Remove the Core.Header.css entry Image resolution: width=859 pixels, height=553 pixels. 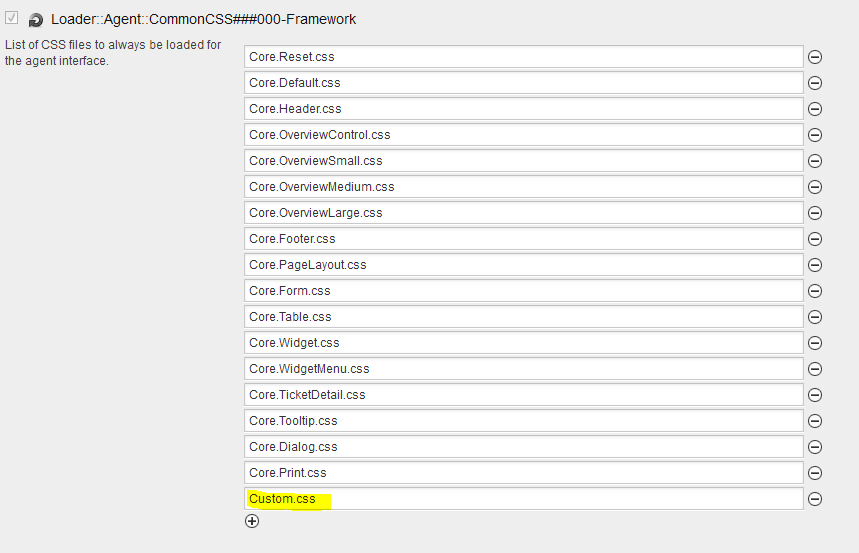[815, 109]
